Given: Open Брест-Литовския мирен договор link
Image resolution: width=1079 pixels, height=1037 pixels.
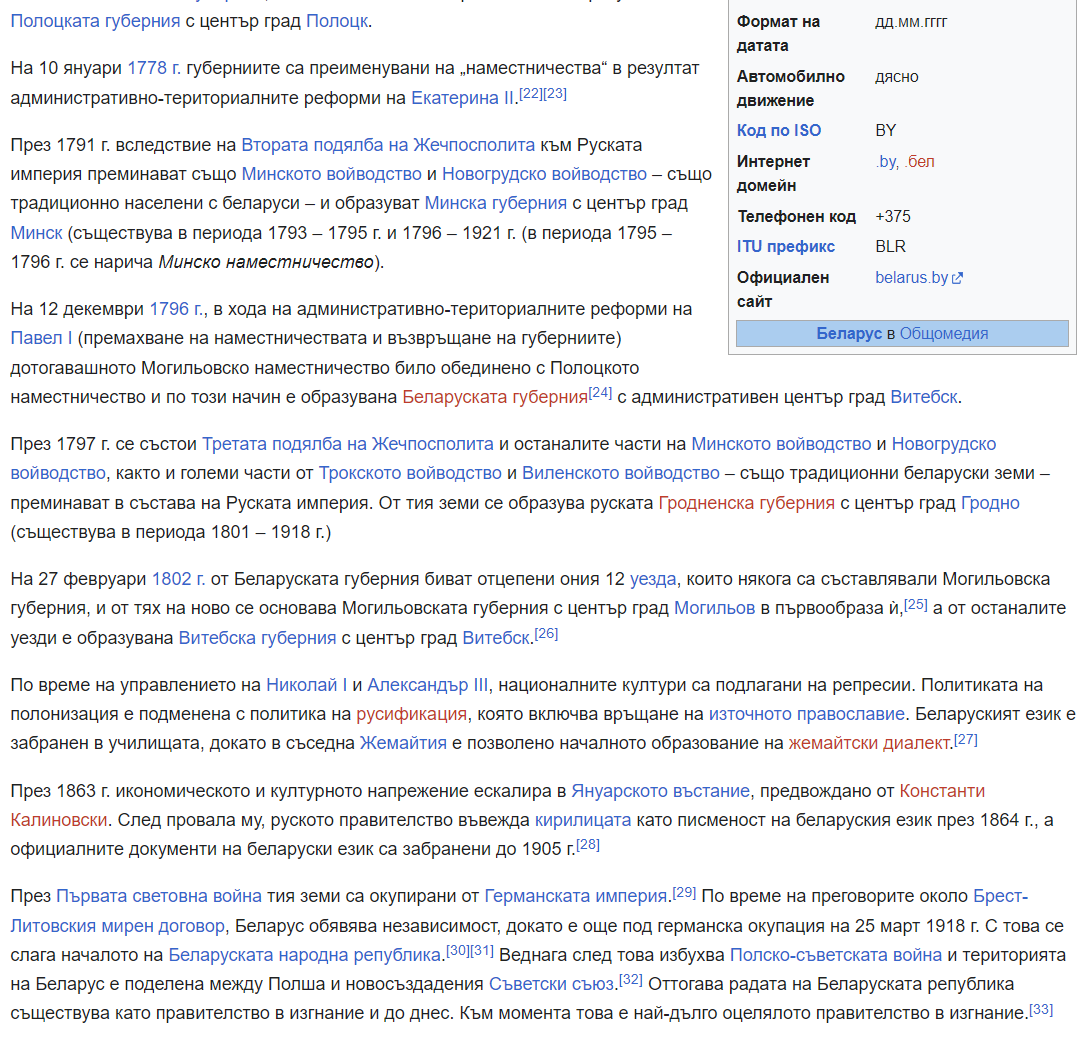Looking at the screenshot, I should pyautogui.click(x=118, y=926).
